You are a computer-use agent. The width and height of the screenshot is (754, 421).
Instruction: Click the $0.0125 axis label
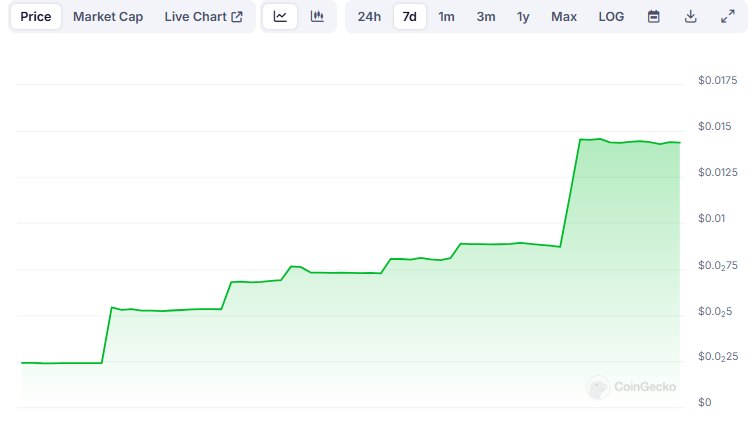tap(717, 172)
